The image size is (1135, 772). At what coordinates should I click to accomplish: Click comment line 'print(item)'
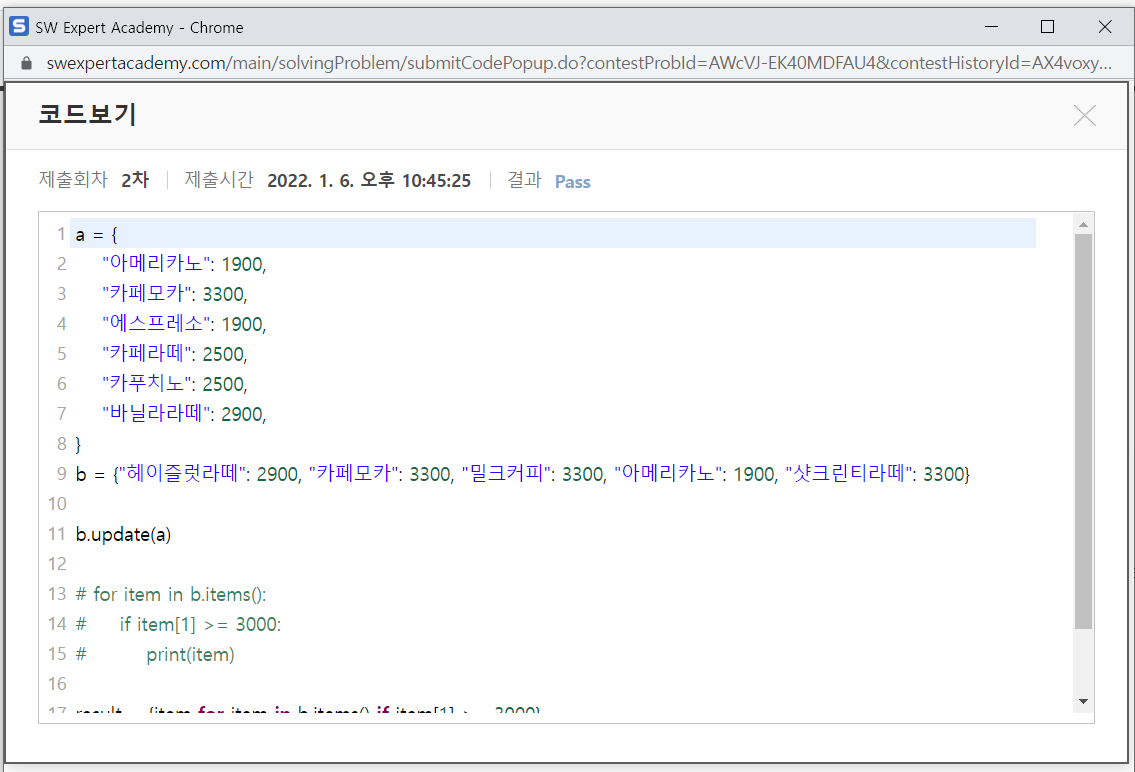pos(190,655)
